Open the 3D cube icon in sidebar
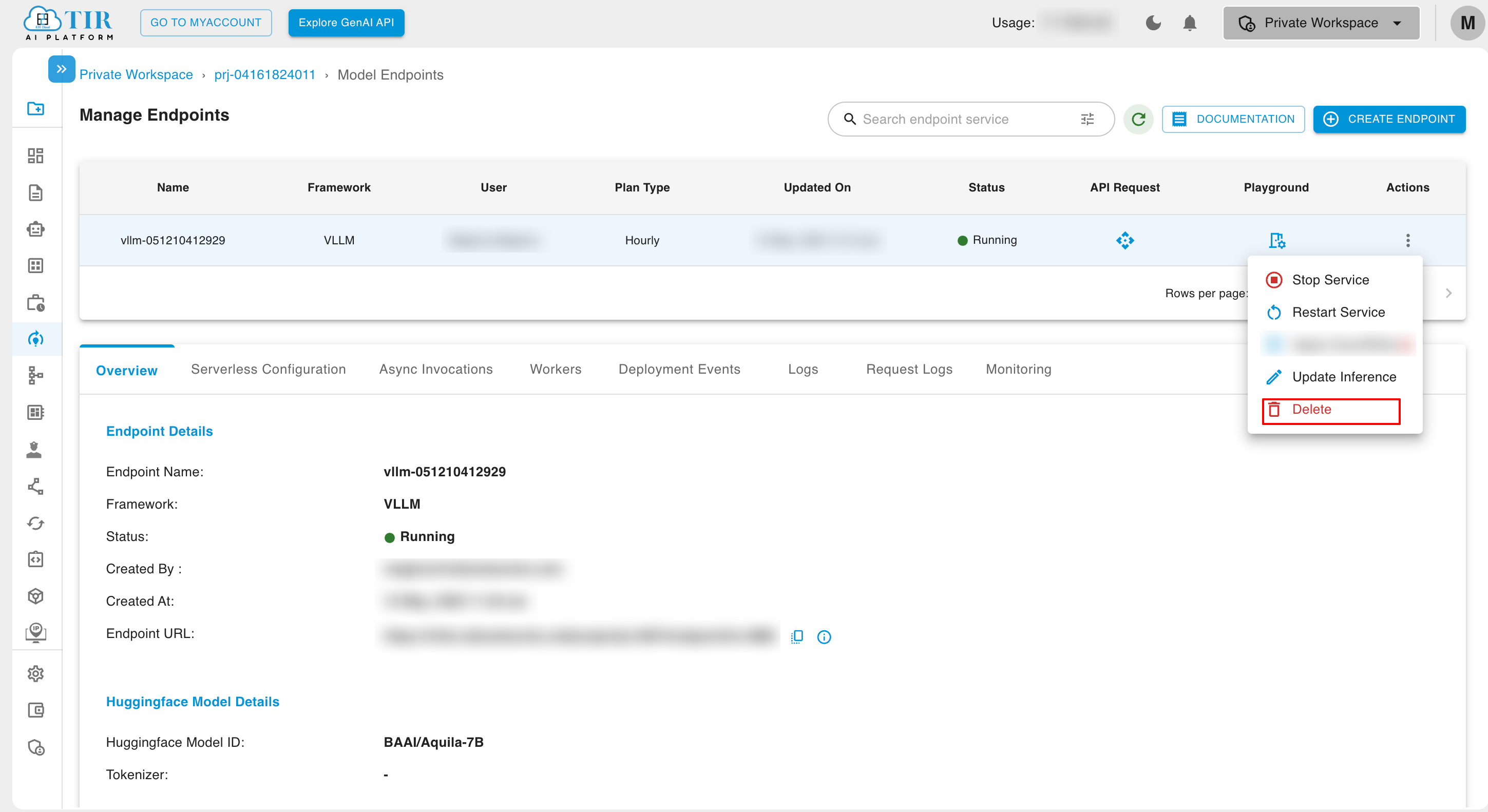 [36, 596]
